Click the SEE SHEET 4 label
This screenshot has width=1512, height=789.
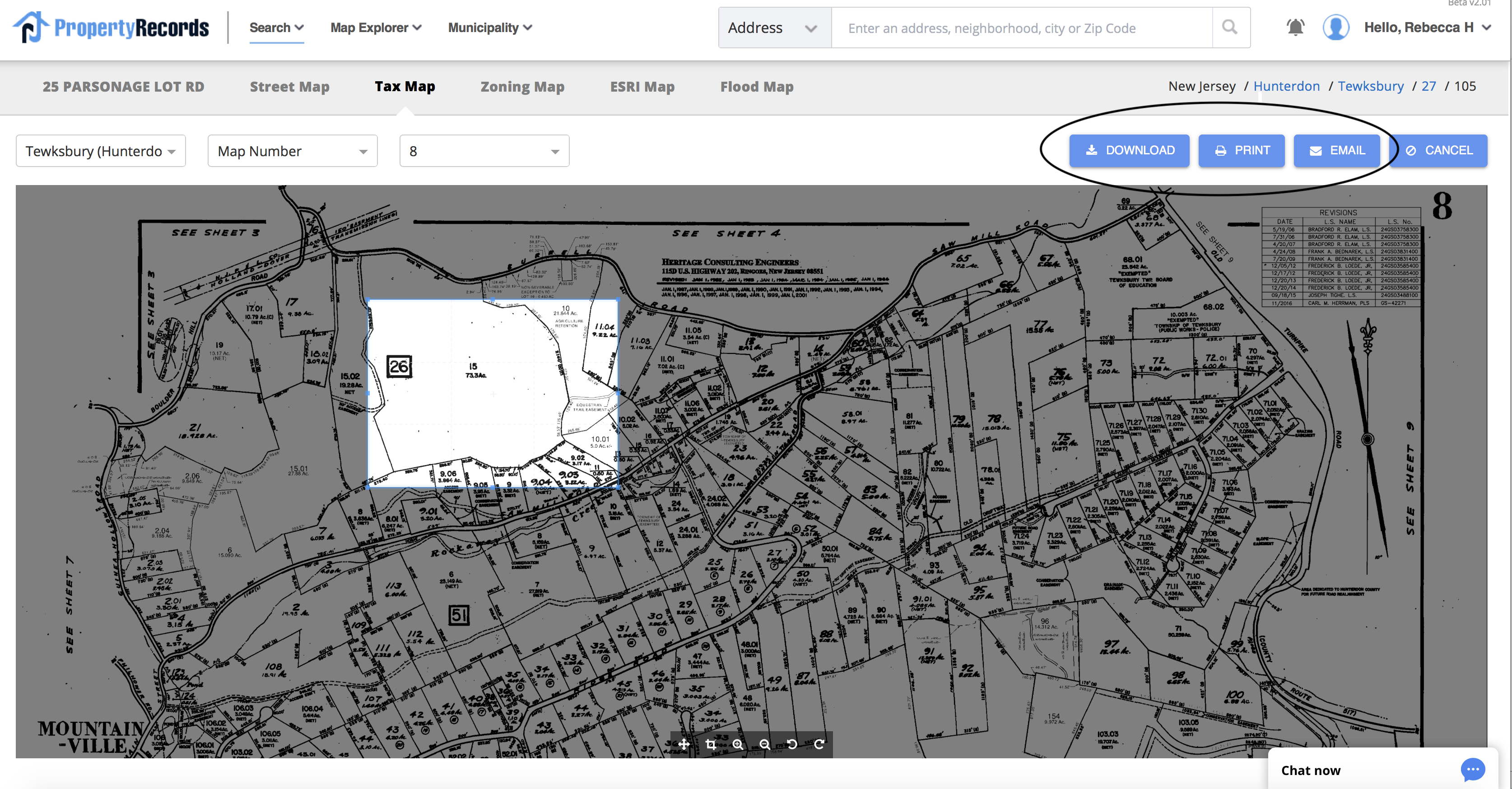[726, 233]
